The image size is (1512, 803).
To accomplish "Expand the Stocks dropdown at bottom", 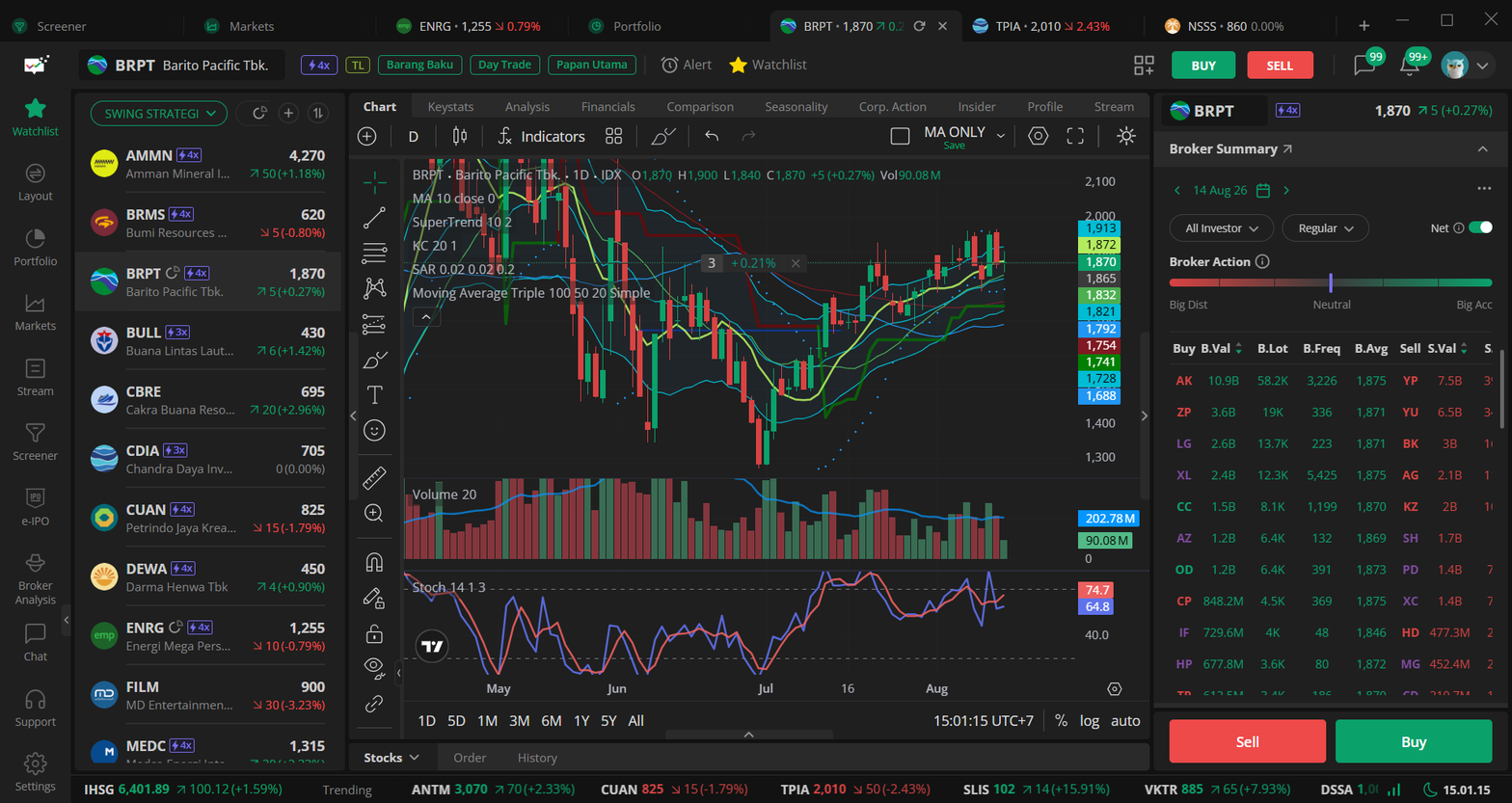I will click(391, 758).
